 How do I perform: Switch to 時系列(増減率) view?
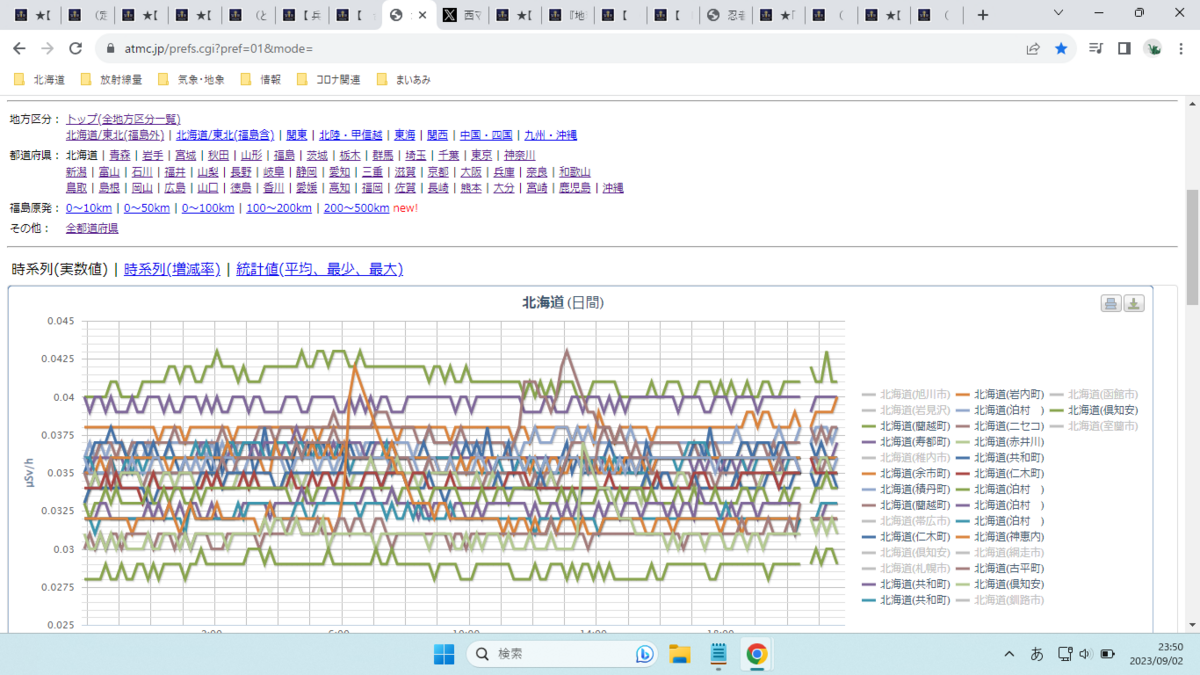[x=172, y=269]
